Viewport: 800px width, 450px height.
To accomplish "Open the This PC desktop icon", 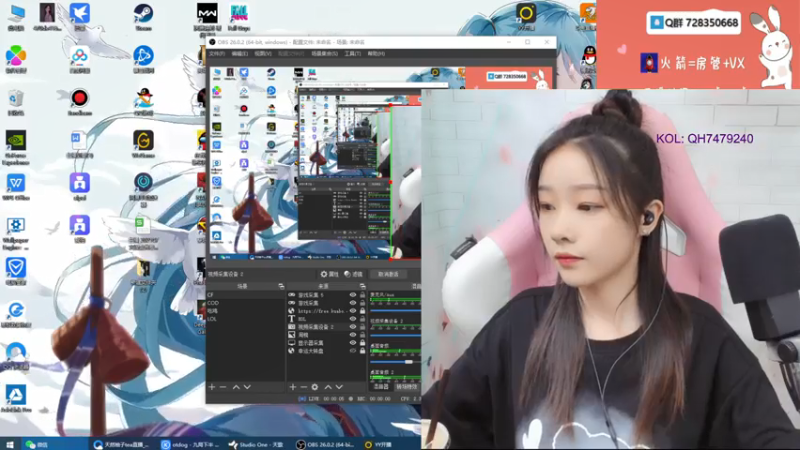I will coord(16,17).
